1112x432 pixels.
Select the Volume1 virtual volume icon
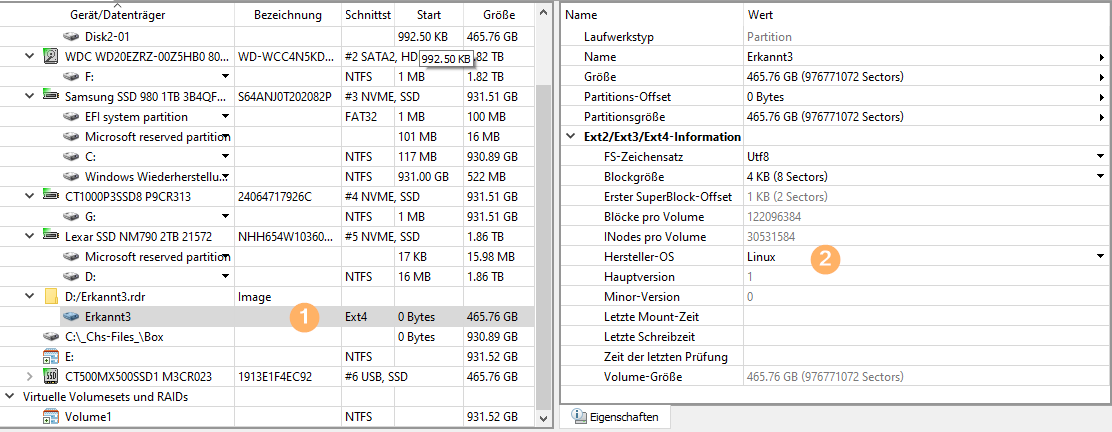52,417
